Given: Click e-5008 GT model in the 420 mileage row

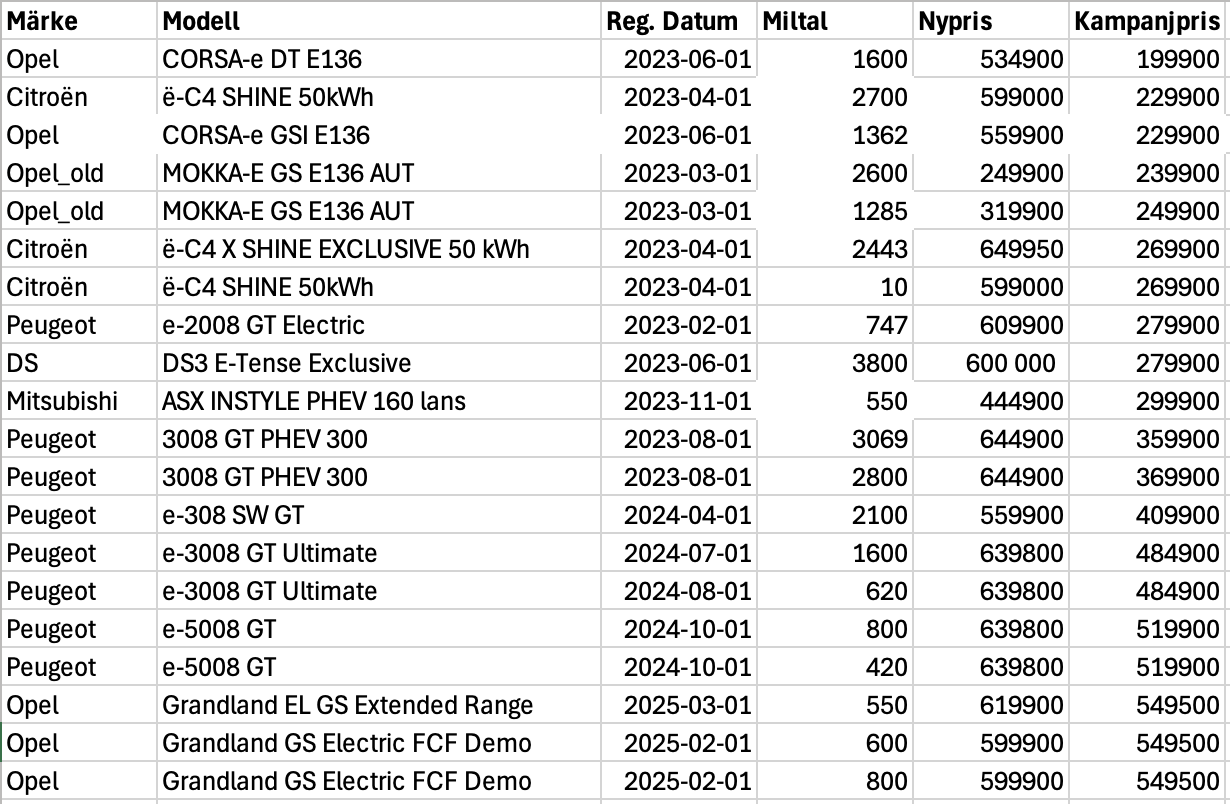Looking at the screenshot, I should tap(379, 667).
